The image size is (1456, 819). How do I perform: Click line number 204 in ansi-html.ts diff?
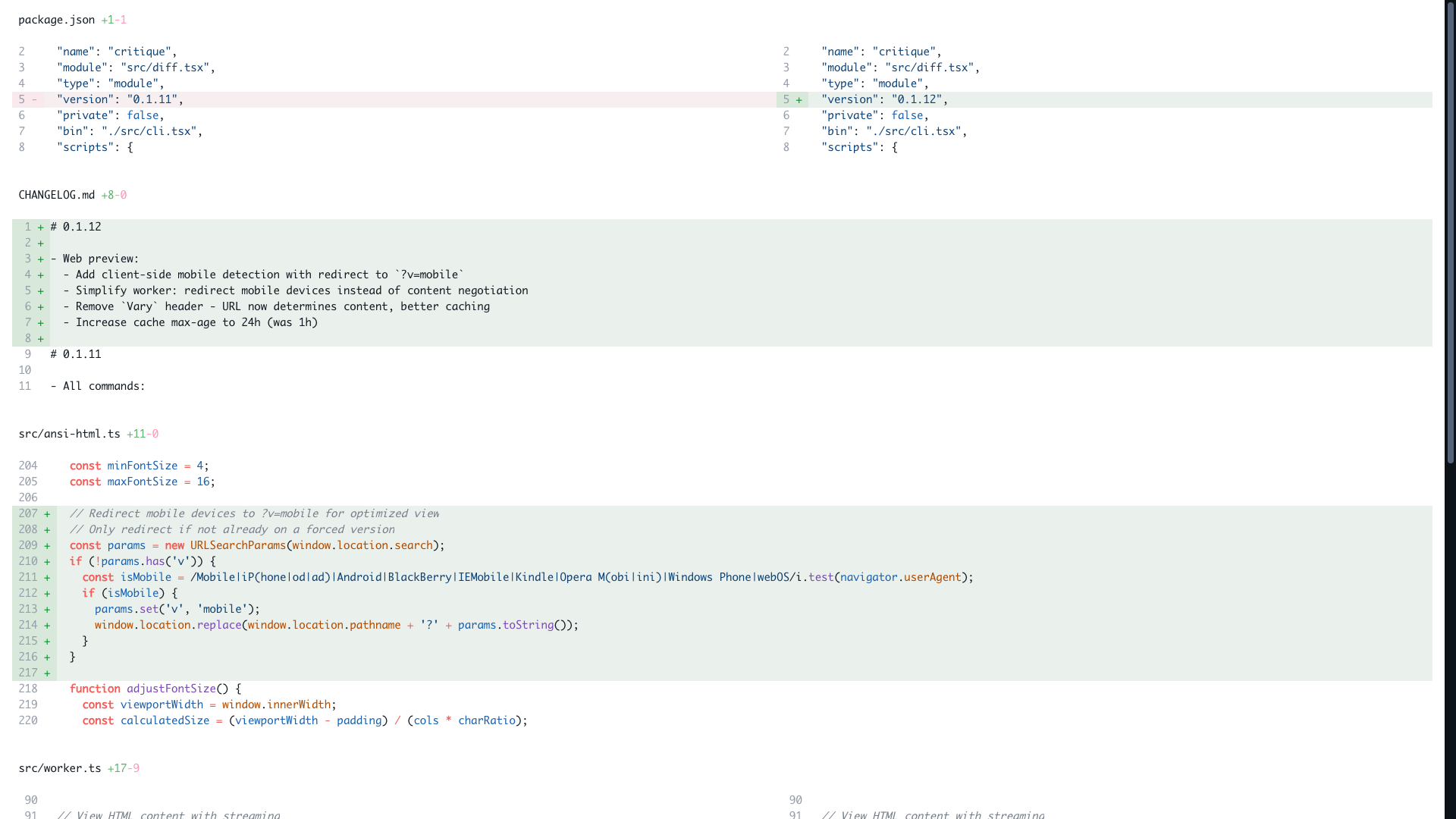[x=28, y=466]
